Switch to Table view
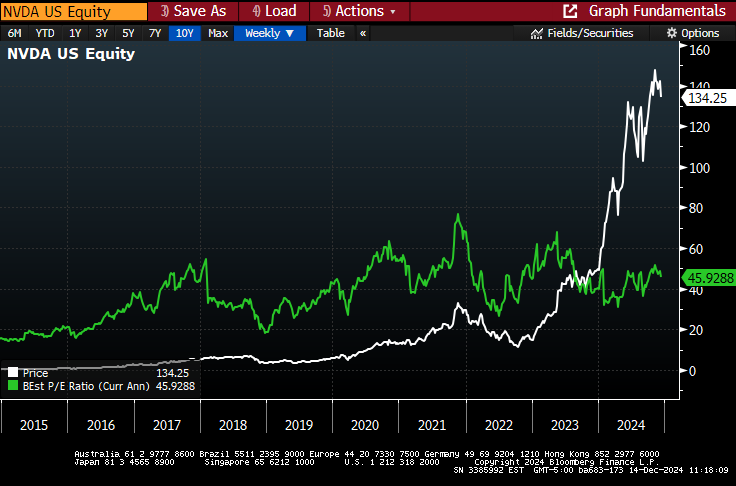 [x=330, y=33]
